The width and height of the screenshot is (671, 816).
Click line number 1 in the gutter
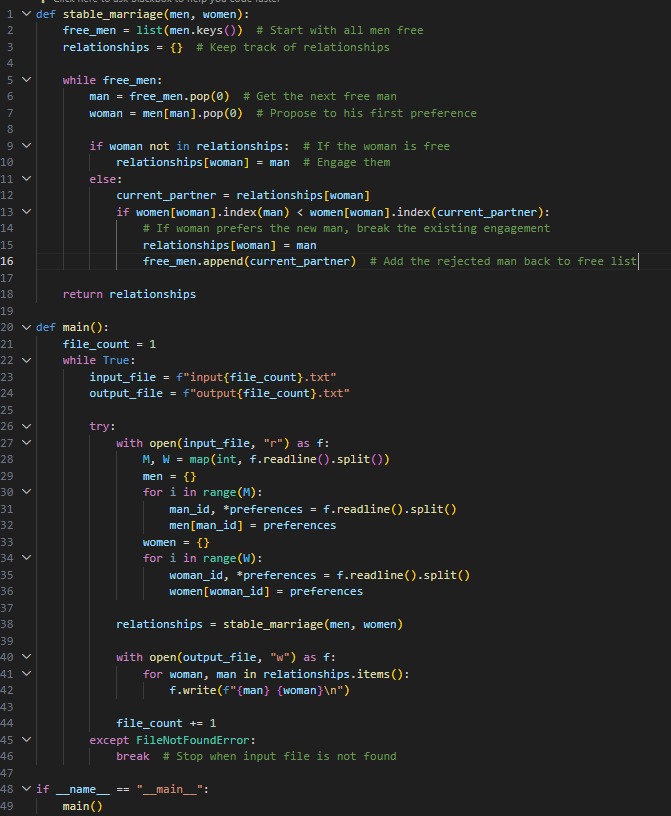[x=10, y=14]
